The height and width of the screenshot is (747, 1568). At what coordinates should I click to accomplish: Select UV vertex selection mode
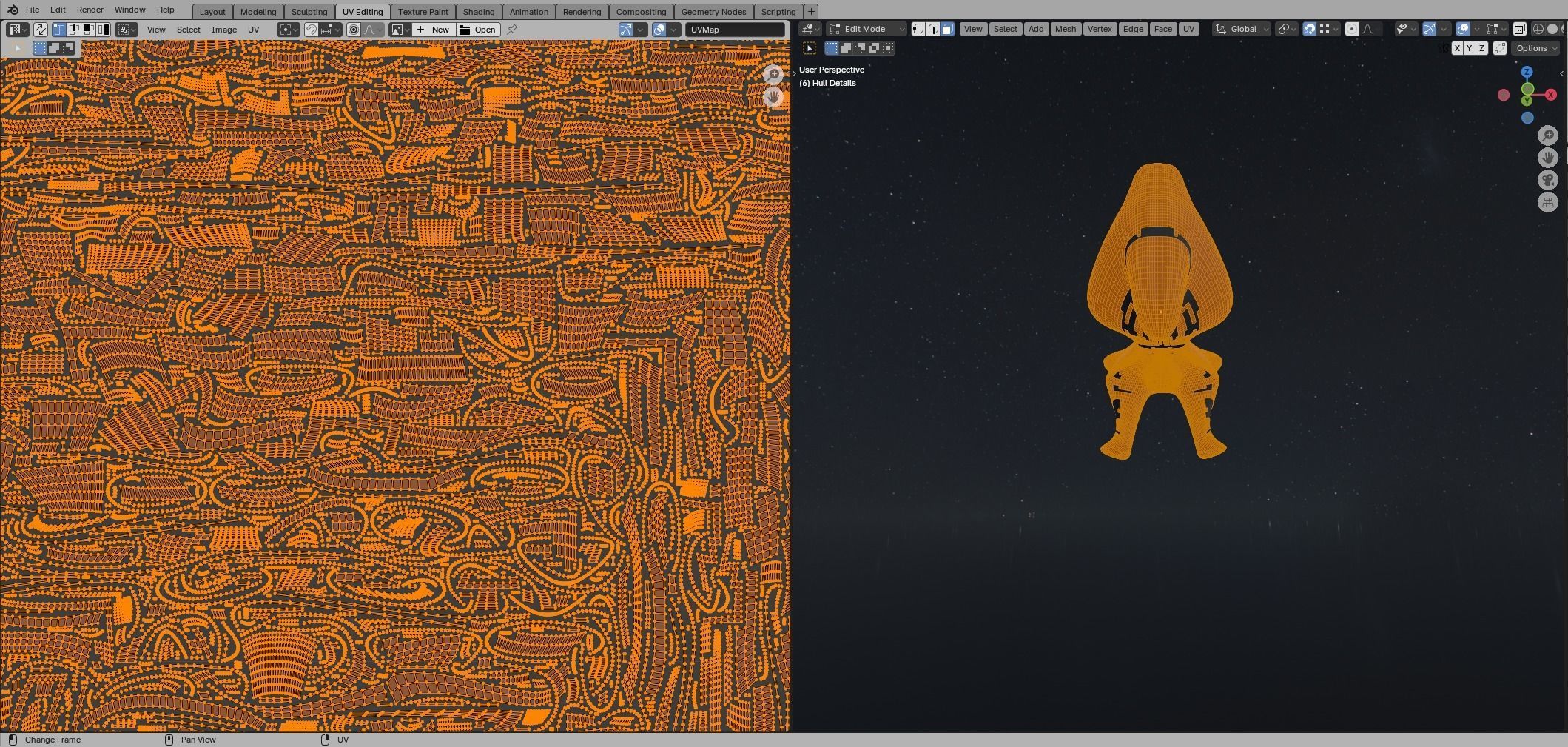click(60, 30)
